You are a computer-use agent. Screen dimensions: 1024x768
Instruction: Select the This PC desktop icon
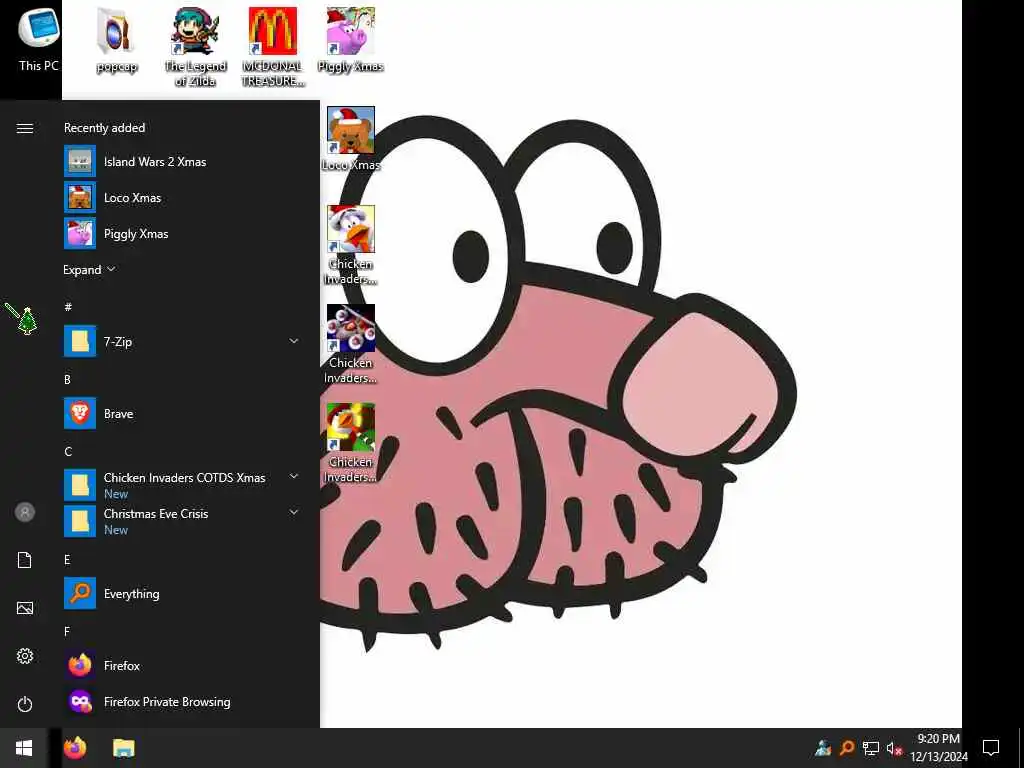click(39, 39)
